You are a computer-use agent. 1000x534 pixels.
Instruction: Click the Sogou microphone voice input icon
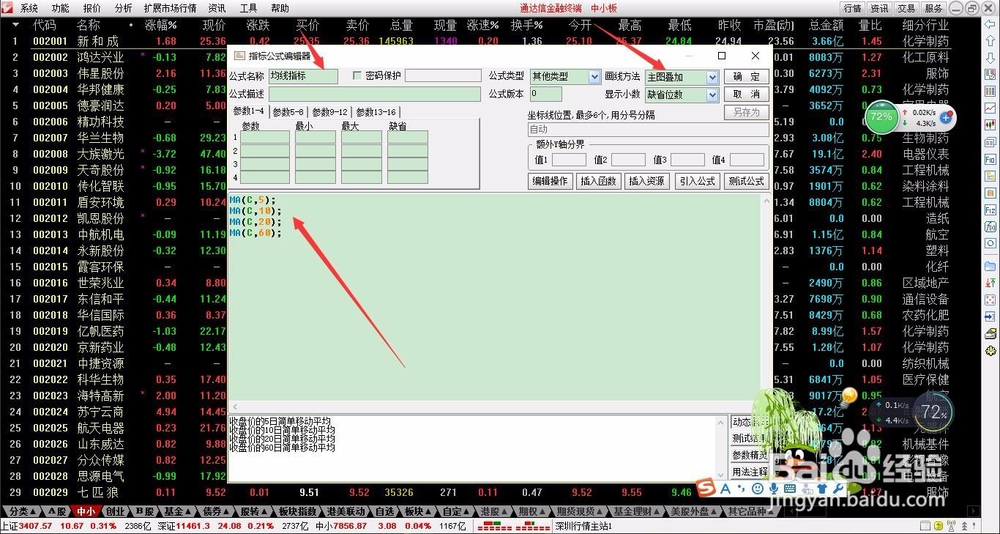click(x=774, y=489)
